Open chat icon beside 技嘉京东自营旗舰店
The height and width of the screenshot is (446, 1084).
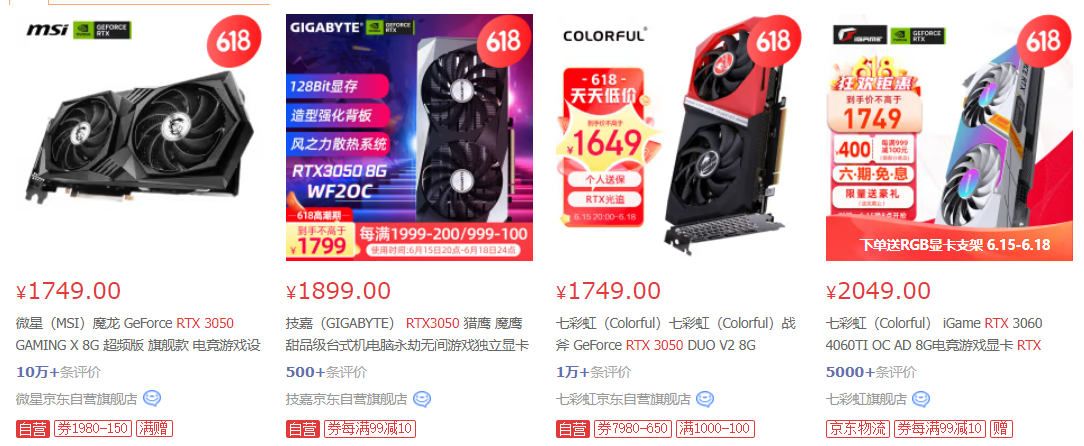[422, 399]
